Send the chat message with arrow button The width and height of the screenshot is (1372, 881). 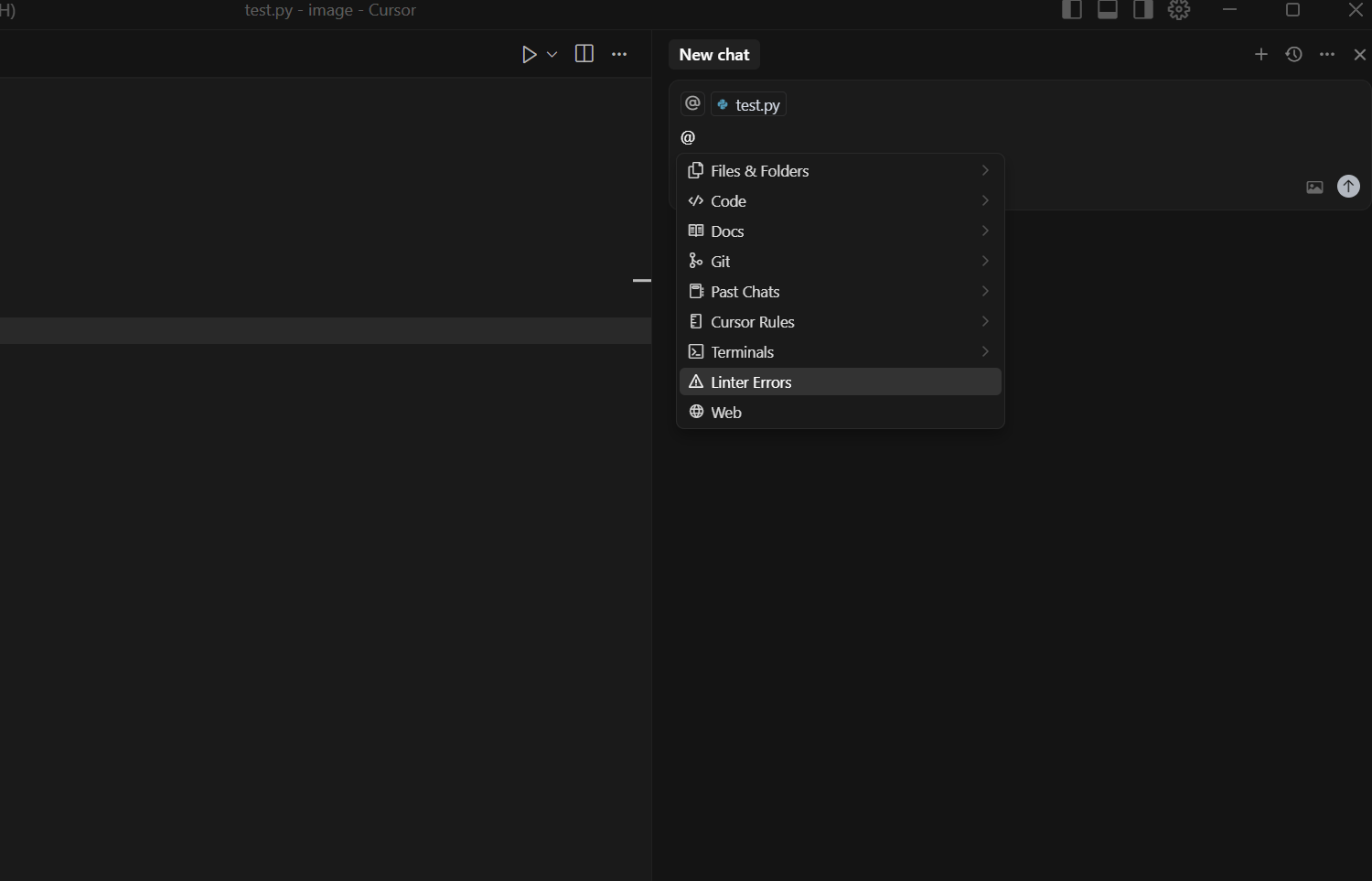tap(1348, 187)
